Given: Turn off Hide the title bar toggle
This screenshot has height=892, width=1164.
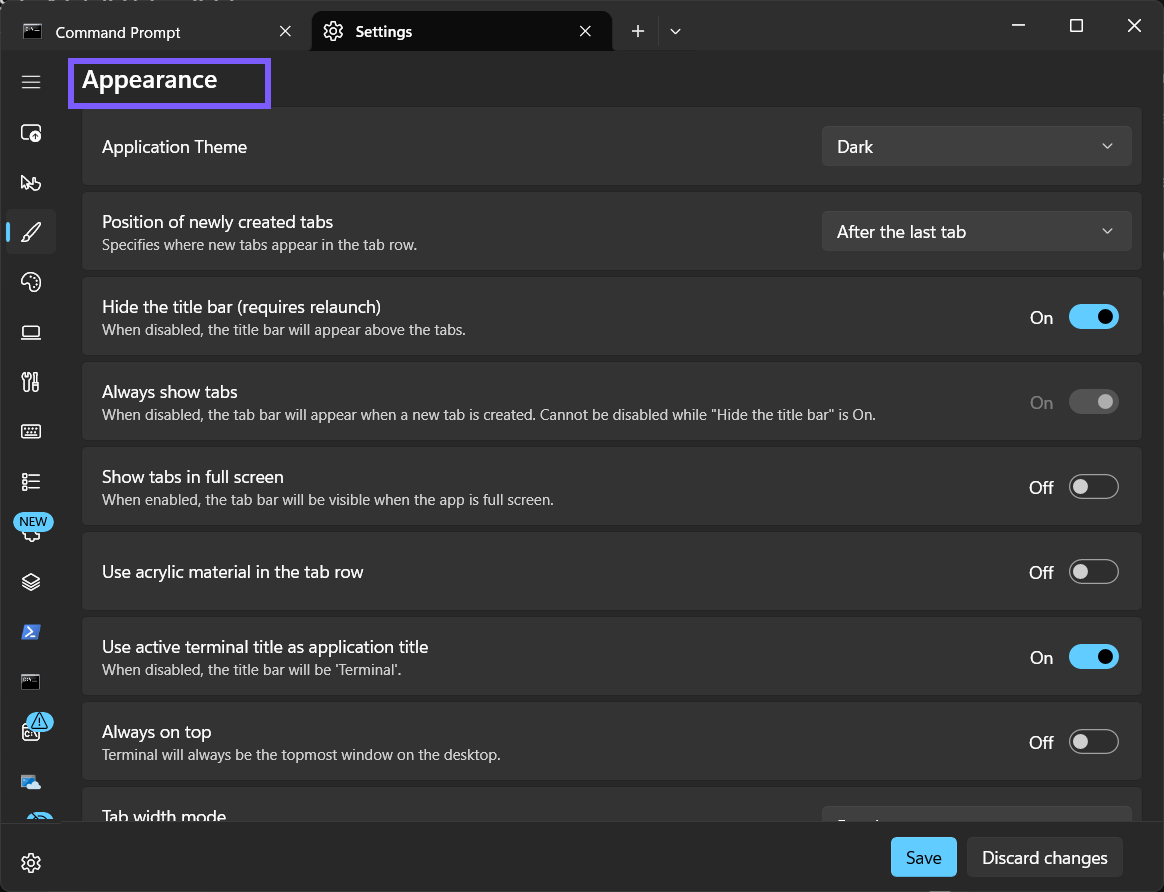Looking at the screenshot, I should coord(1093,317).
